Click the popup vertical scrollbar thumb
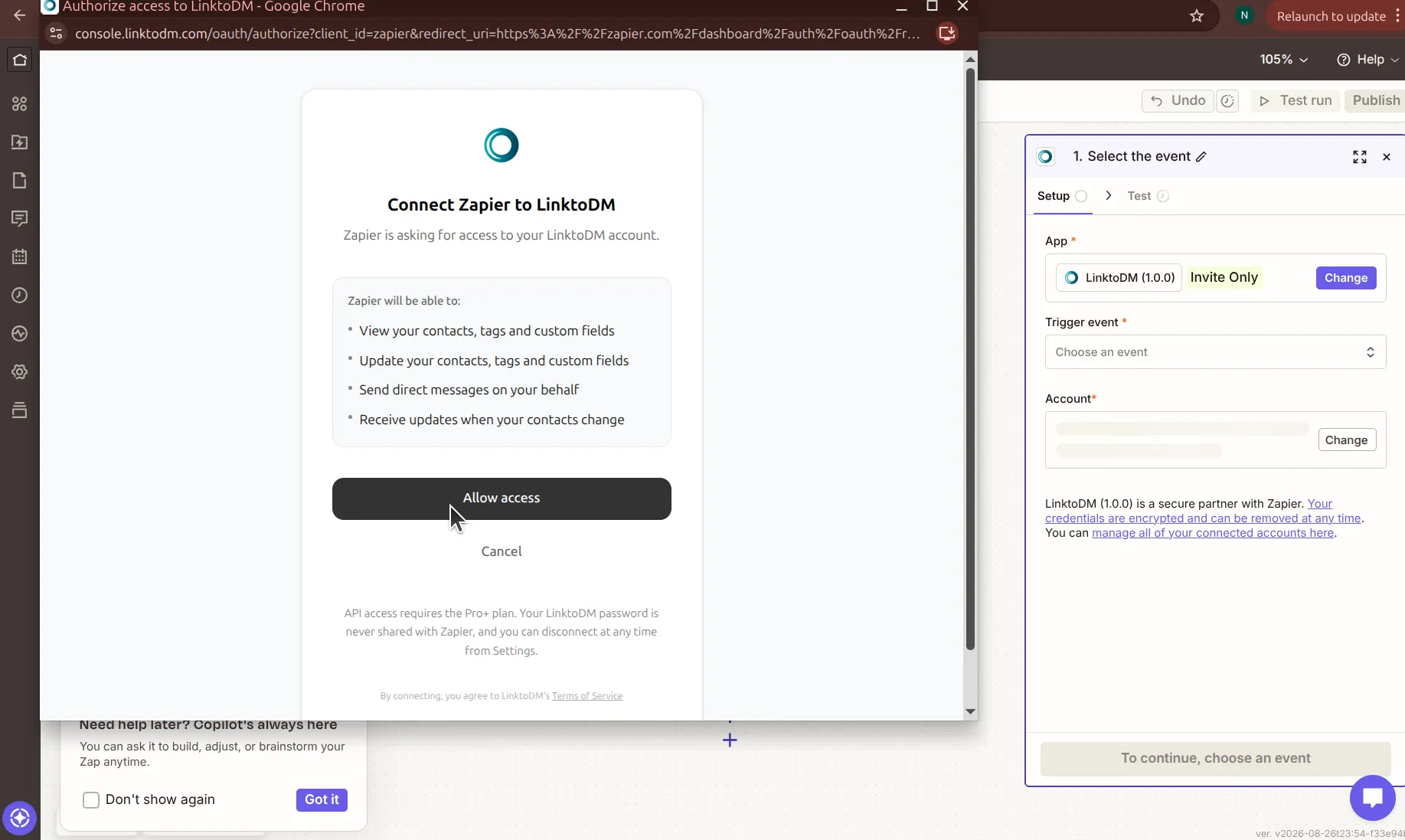1405x840 pixels. (x=970, y=360)
